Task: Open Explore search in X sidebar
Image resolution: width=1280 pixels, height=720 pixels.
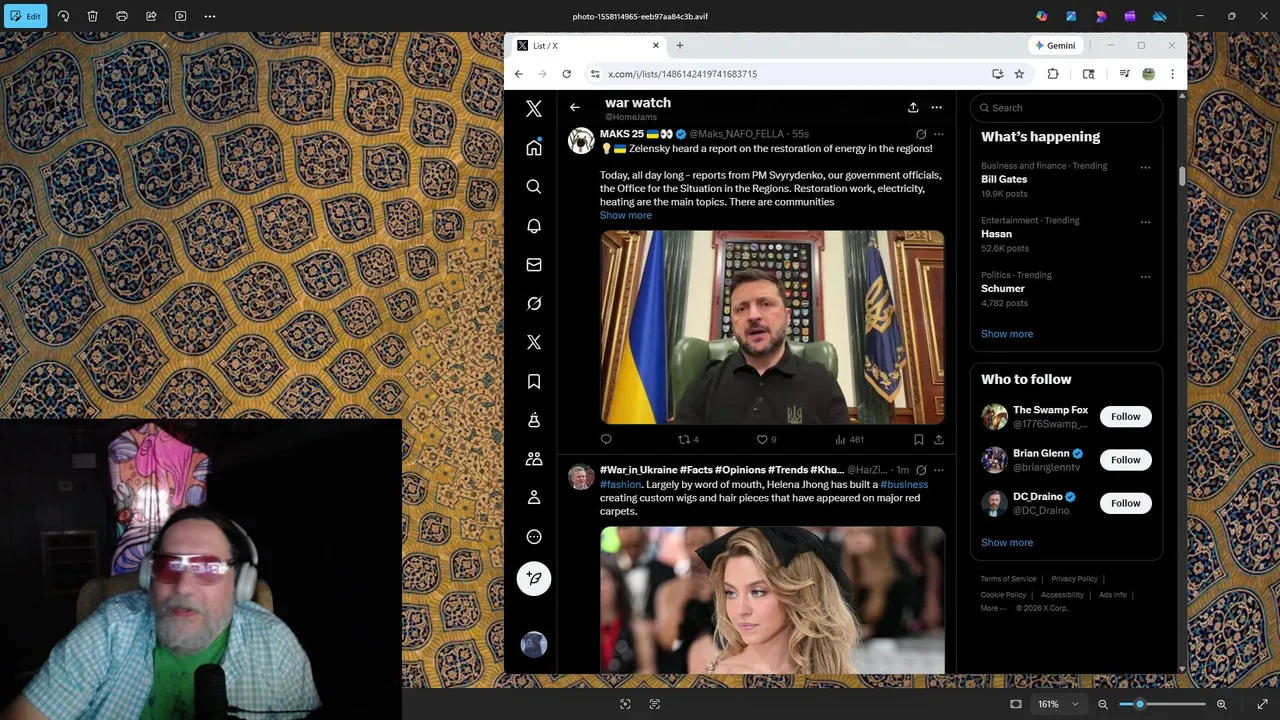Action: pyautogui.click(x=534, y=187)
